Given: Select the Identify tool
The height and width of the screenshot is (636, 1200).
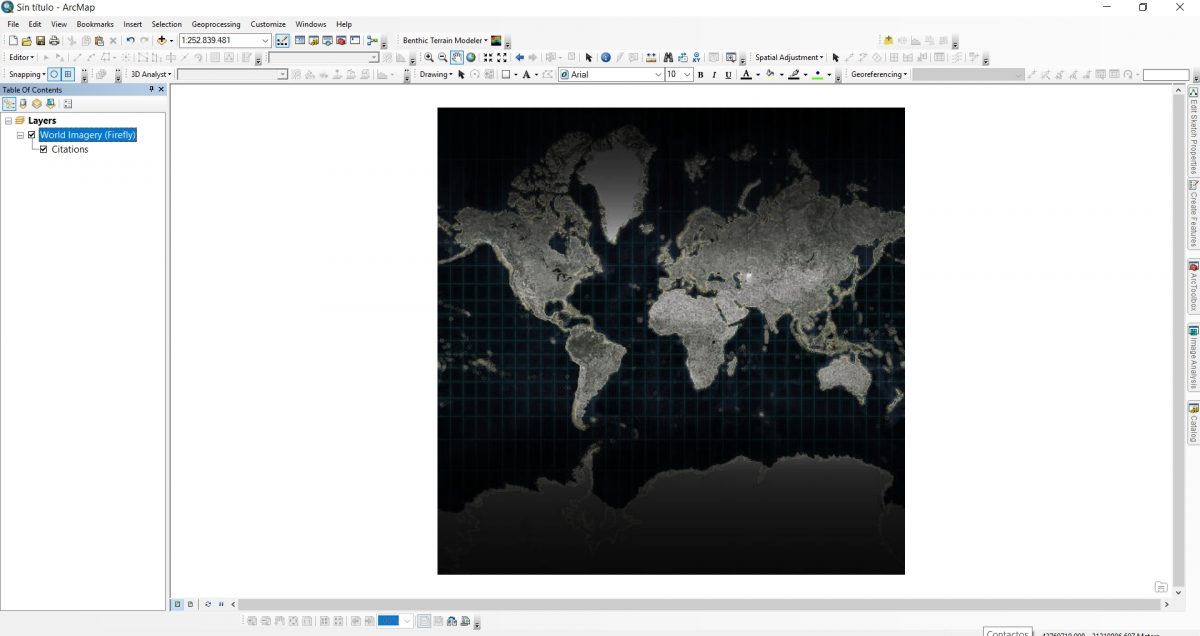Looking at the screenshot, I should pyautogui.click(x=604, y=57).
